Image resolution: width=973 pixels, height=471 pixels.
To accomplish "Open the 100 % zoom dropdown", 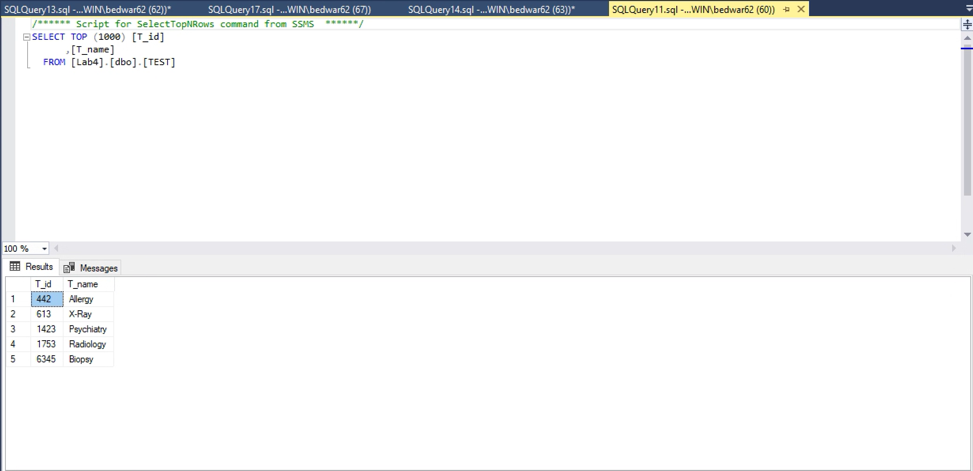I will pos(45,248).
